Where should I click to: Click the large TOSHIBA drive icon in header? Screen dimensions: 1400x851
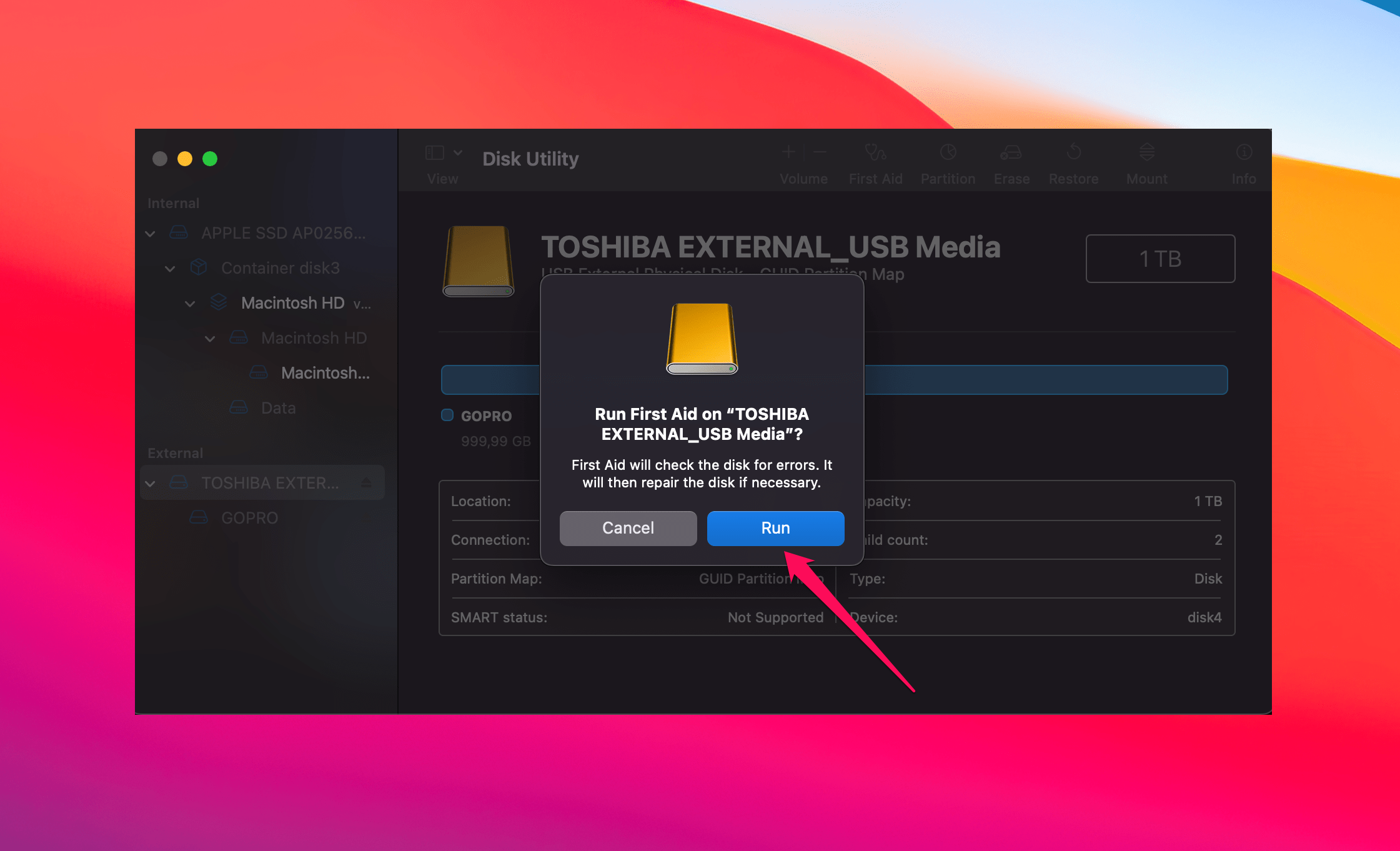coord(479,261)
